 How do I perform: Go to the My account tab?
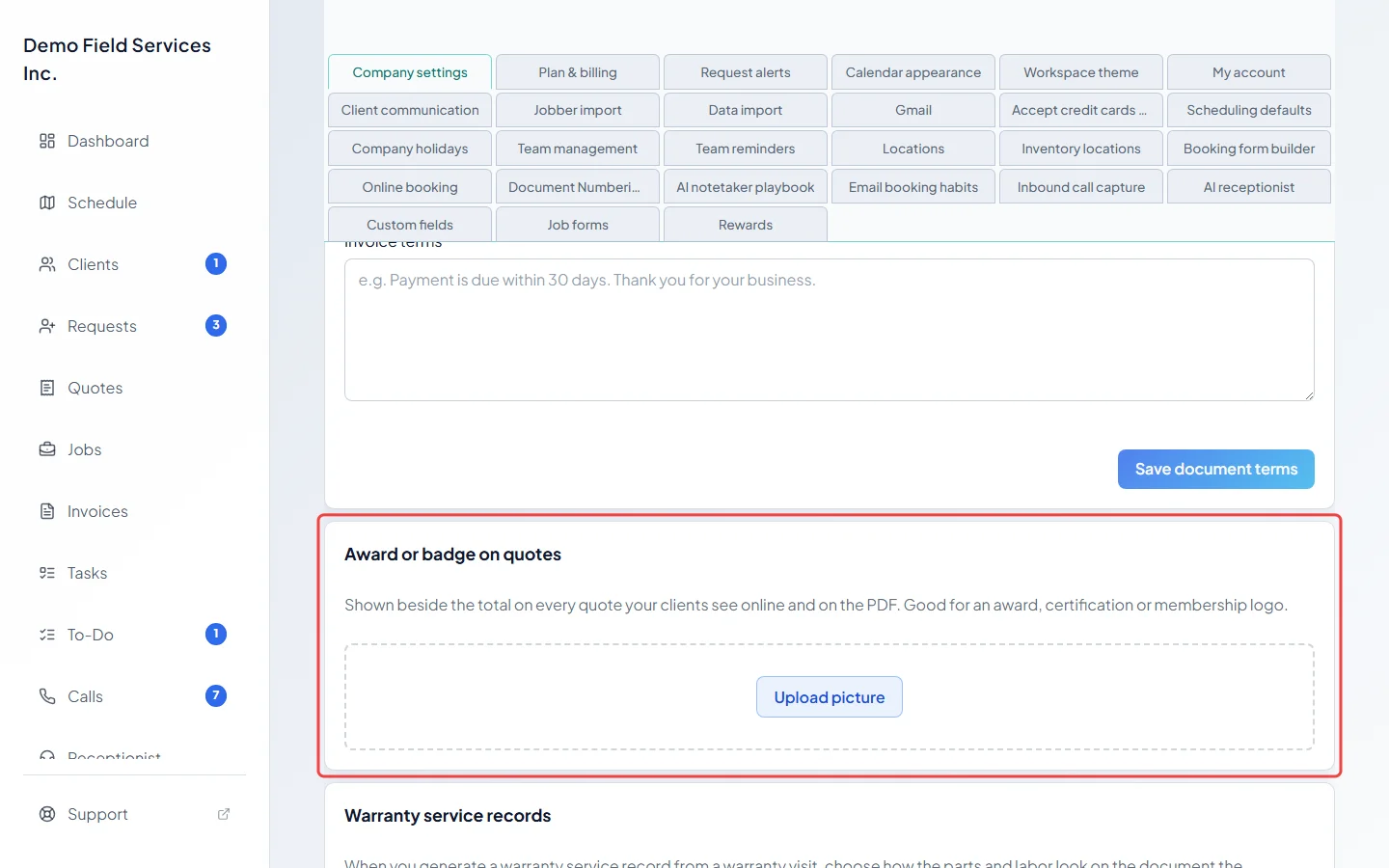click(1249, 72)
